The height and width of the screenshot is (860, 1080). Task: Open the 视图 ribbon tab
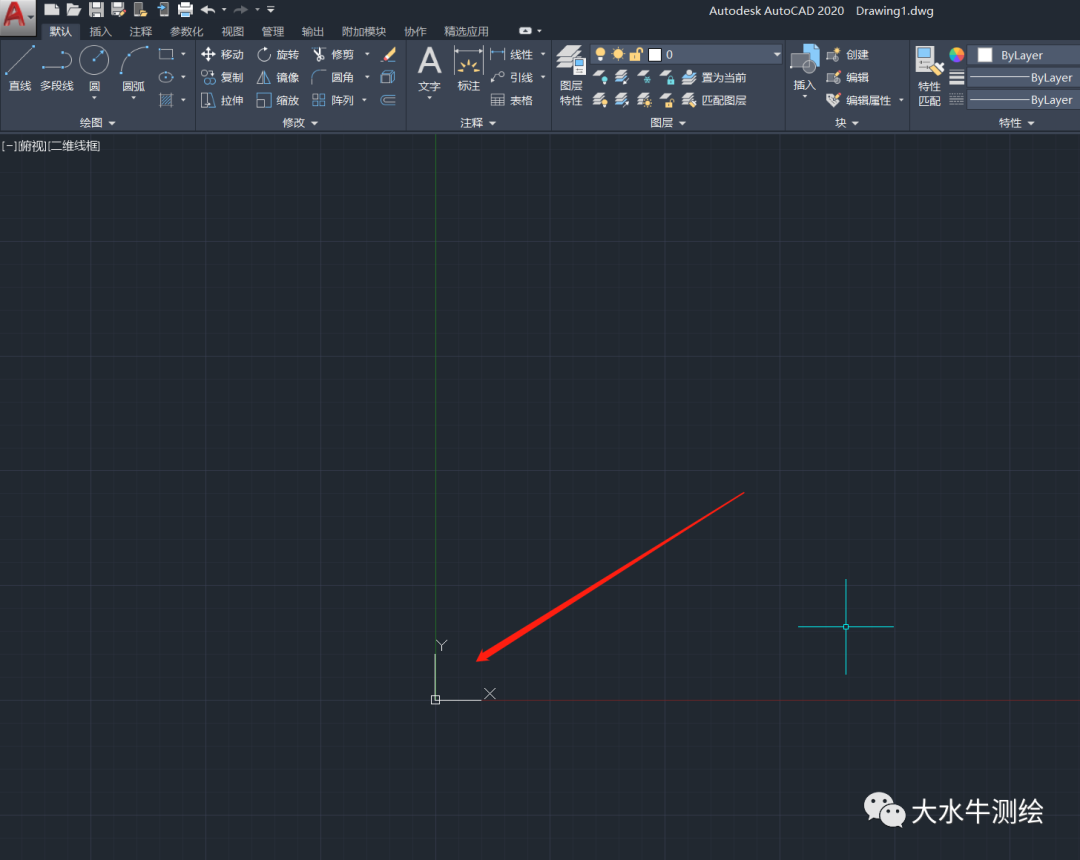tap(232, 32)
